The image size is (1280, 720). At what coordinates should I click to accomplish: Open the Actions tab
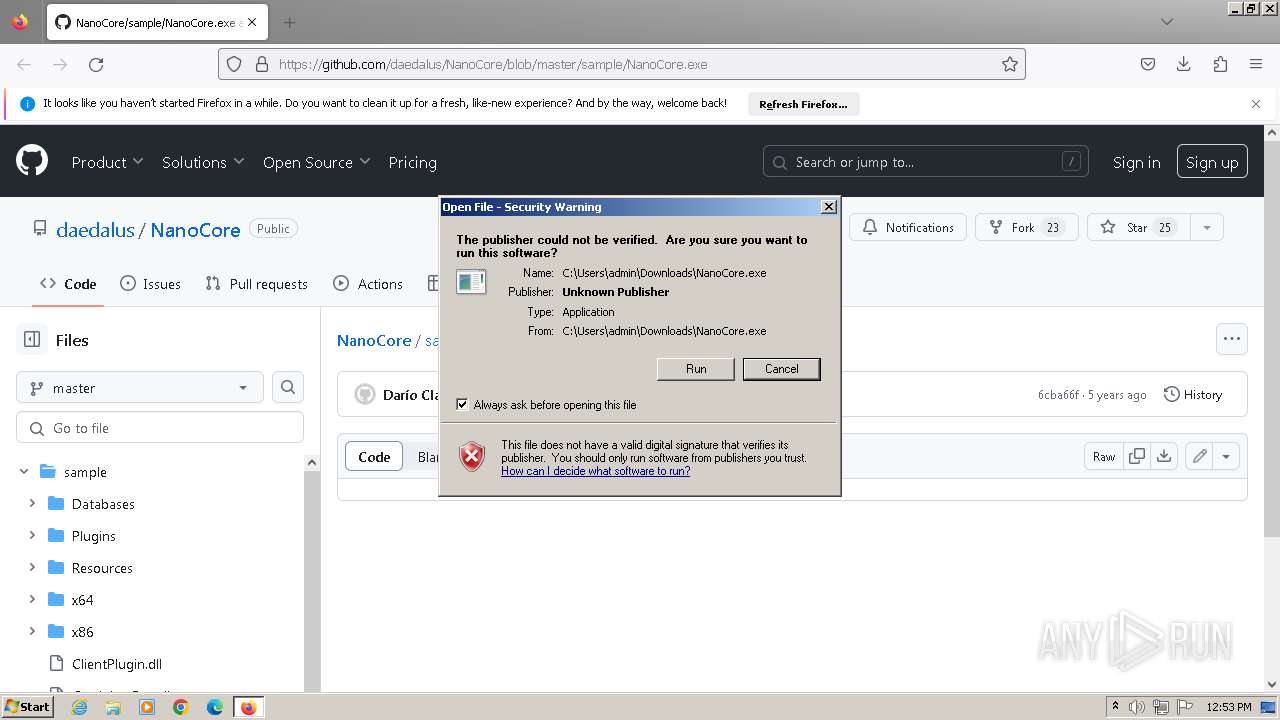[367, 284]
